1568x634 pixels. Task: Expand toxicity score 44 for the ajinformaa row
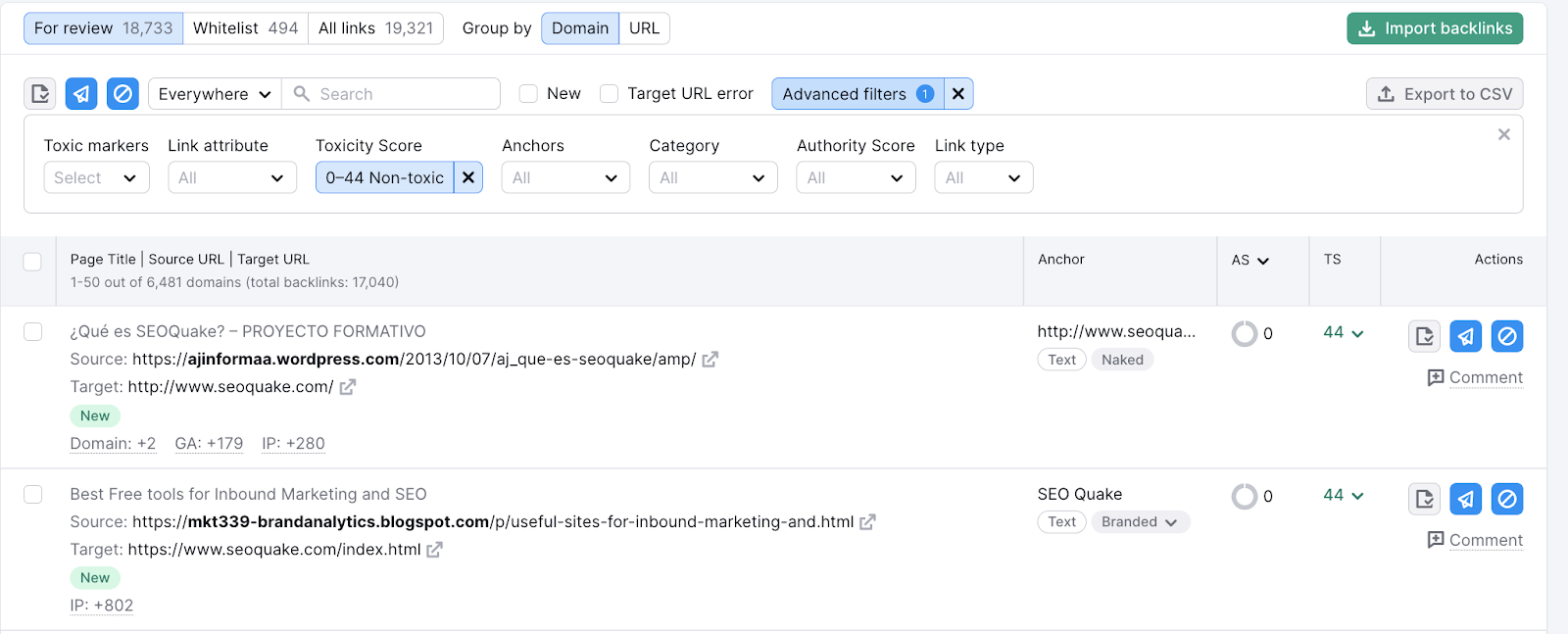click(1344, 333)
